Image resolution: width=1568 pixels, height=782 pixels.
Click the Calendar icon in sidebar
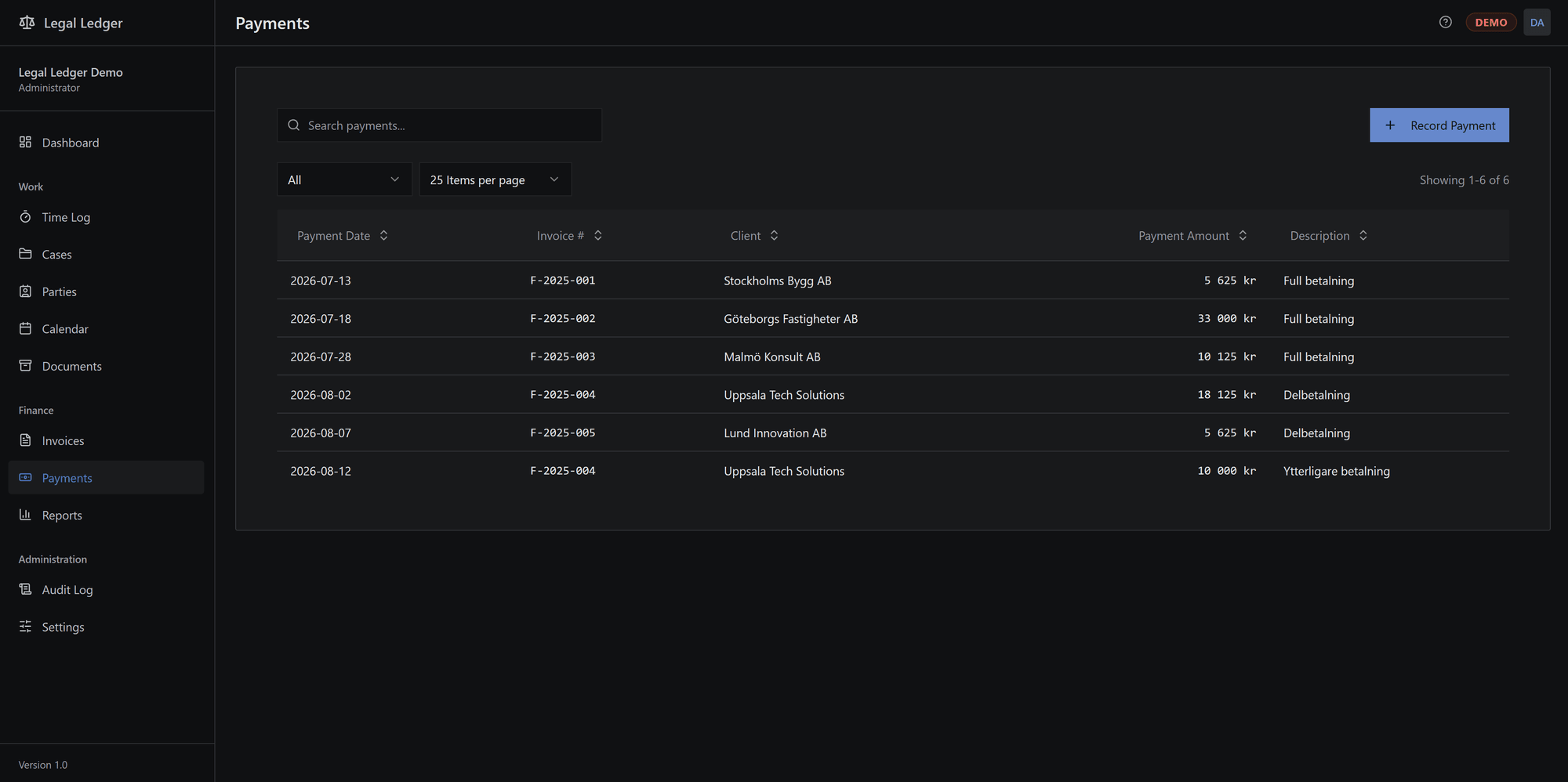(25, 328)
